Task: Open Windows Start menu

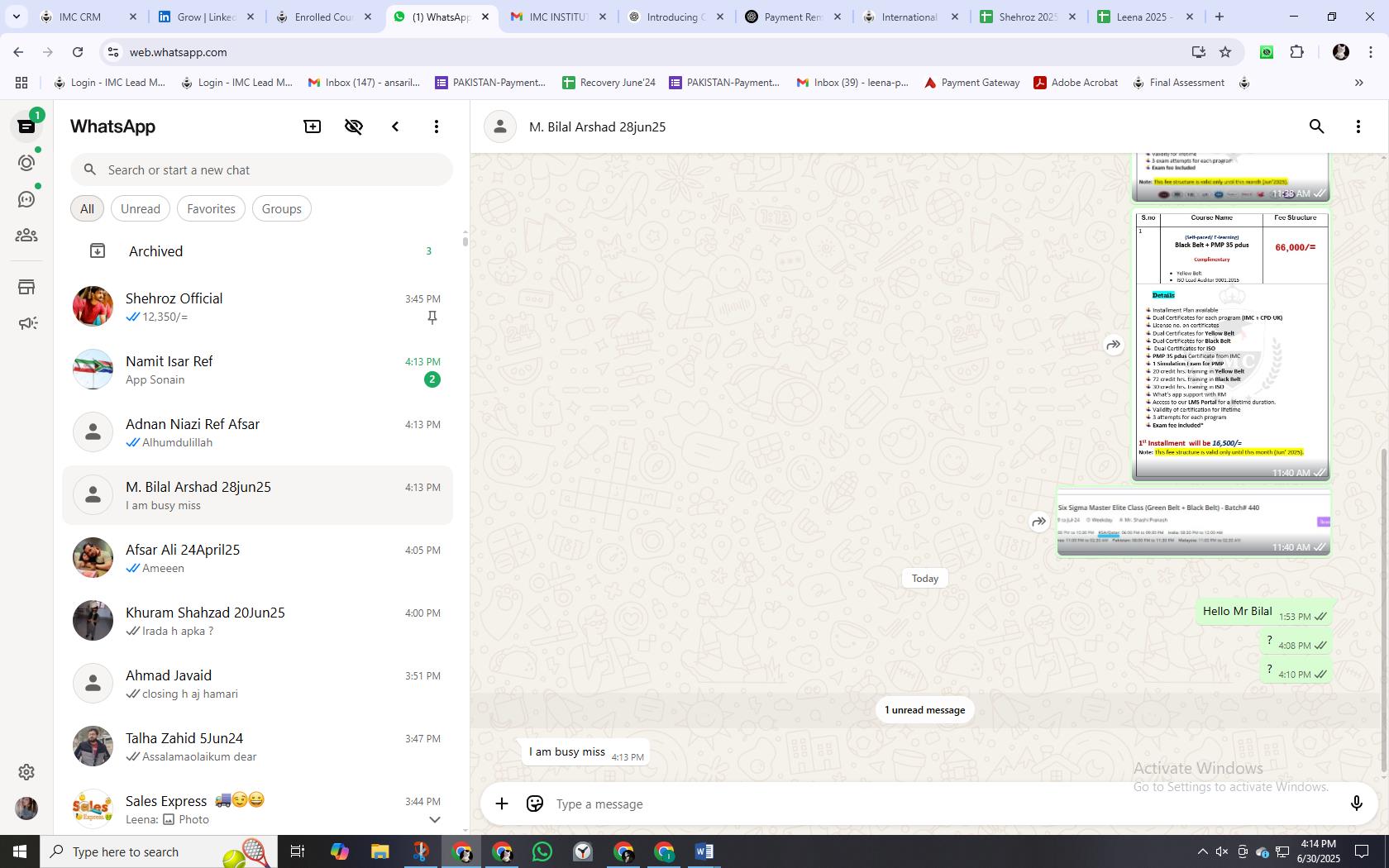Action: point(20,851)
